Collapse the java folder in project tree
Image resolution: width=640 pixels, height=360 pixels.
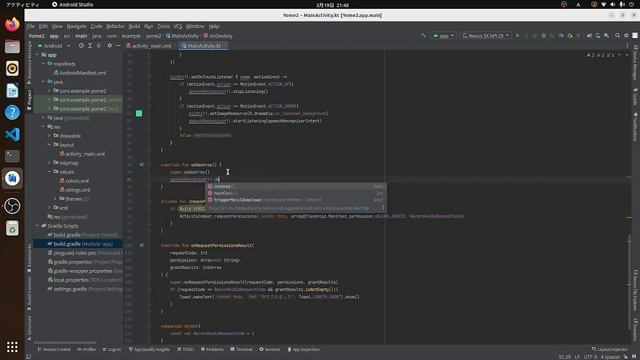tap(43, 82)
